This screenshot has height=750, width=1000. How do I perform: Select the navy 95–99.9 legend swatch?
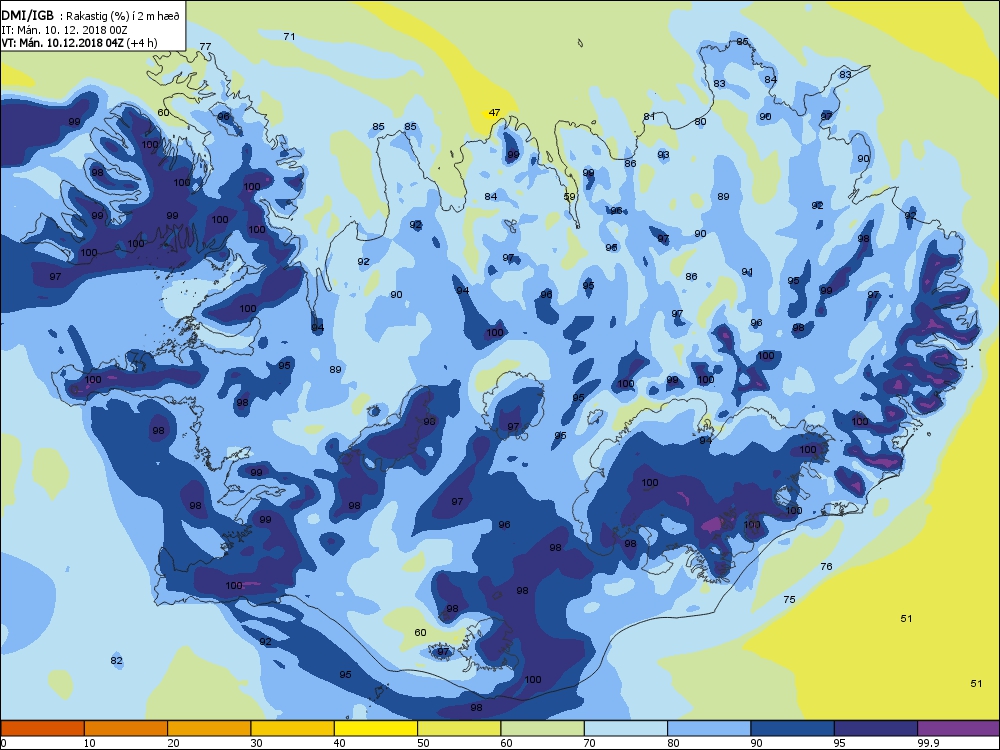pyautogui.click(x=876, y=728)
